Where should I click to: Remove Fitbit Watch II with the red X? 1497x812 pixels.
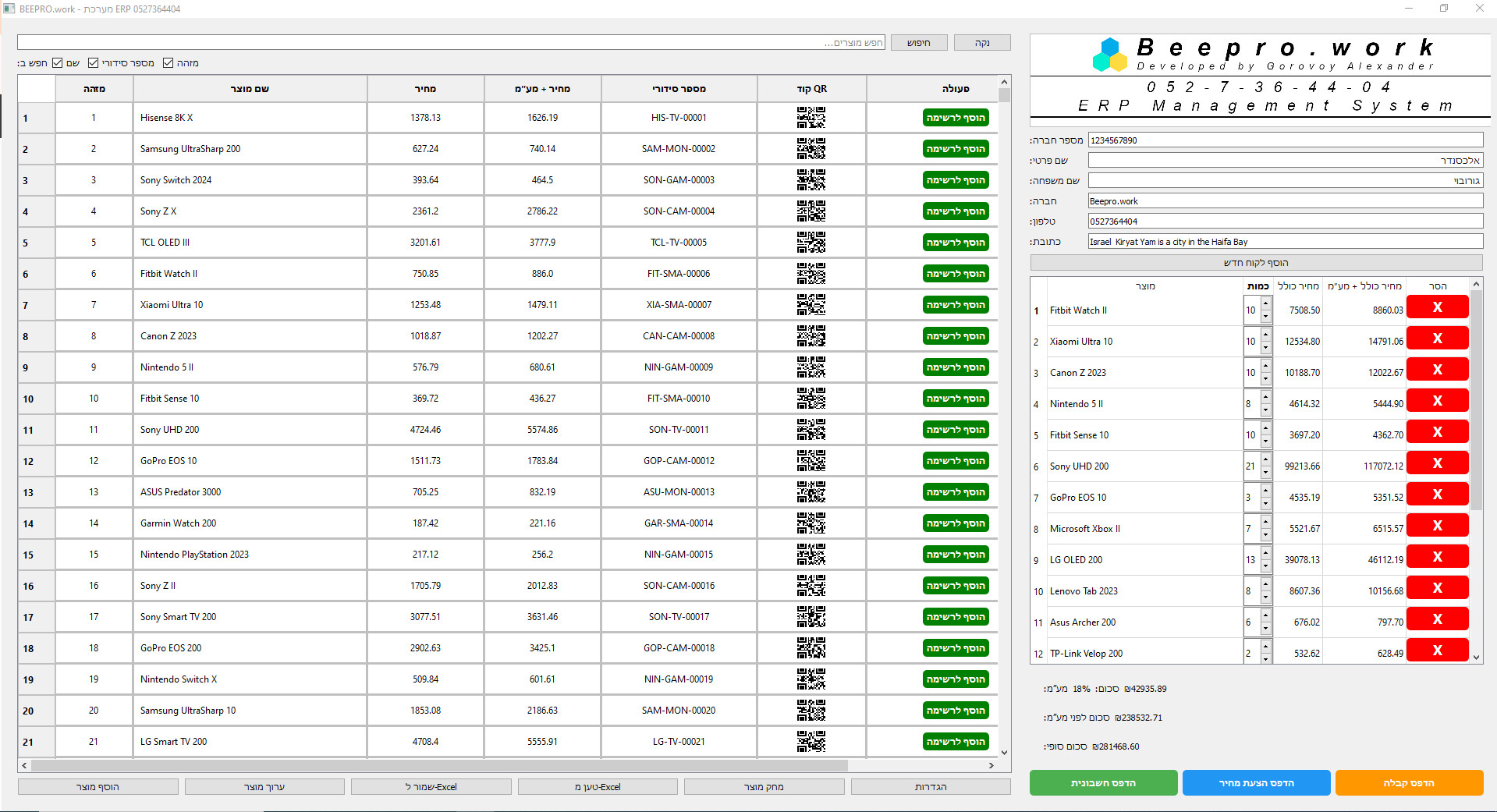click(x=1436, y=307)
